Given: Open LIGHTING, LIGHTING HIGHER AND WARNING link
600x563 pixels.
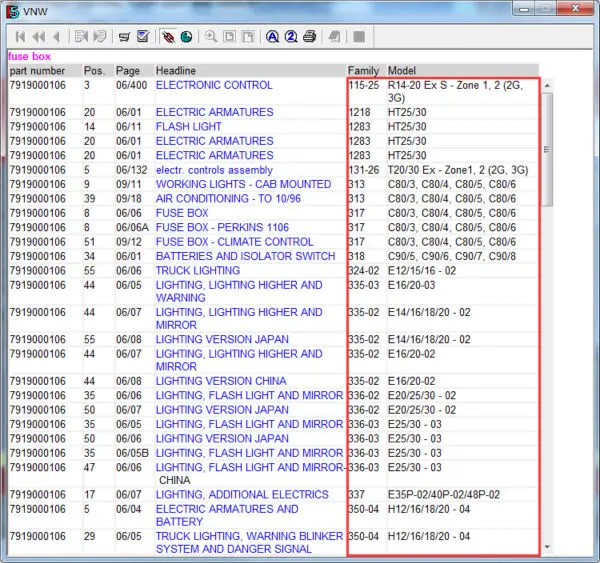Looking at the screenshot, I should pos(239,291).
